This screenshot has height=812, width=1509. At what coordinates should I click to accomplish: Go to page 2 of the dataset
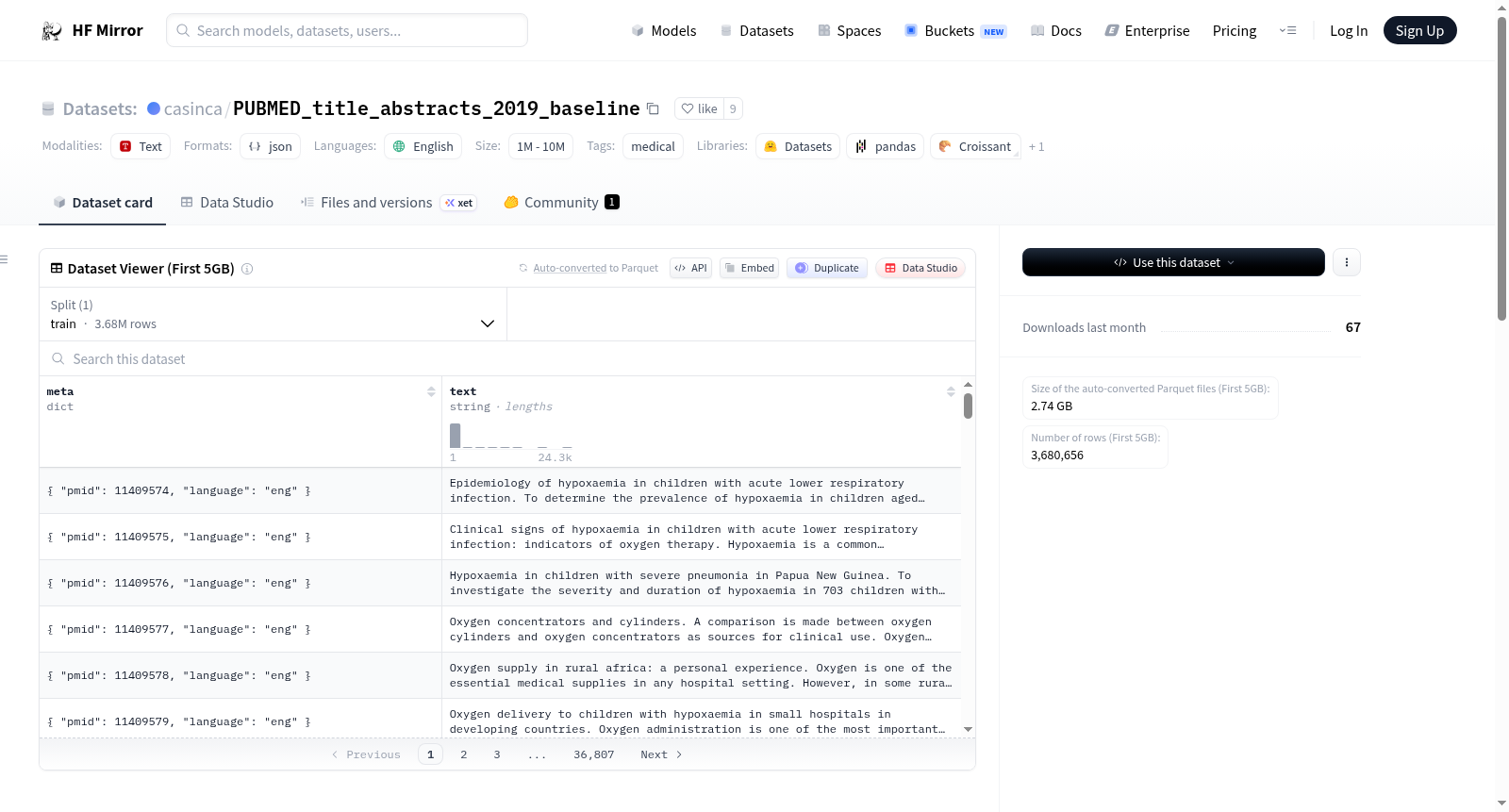[x=464, y=754]
